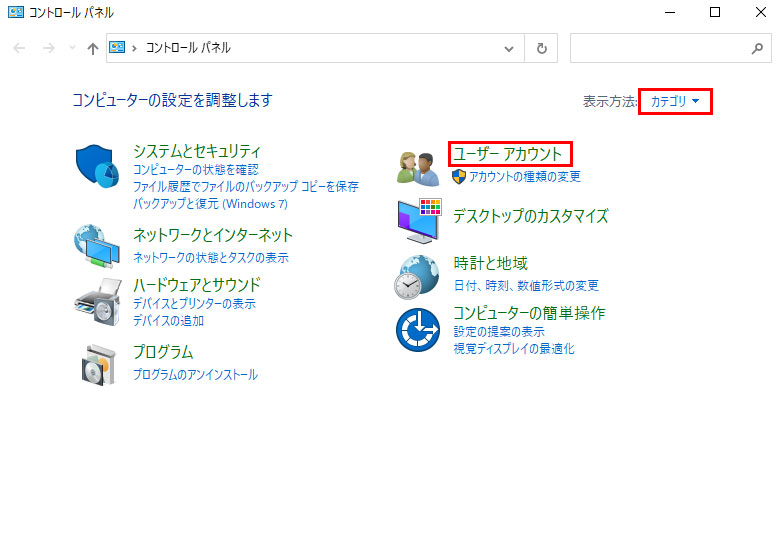This screenshot has width=779, height=553.
Task: Click the Ease of Access circular icon
Action: pos(418,329)
